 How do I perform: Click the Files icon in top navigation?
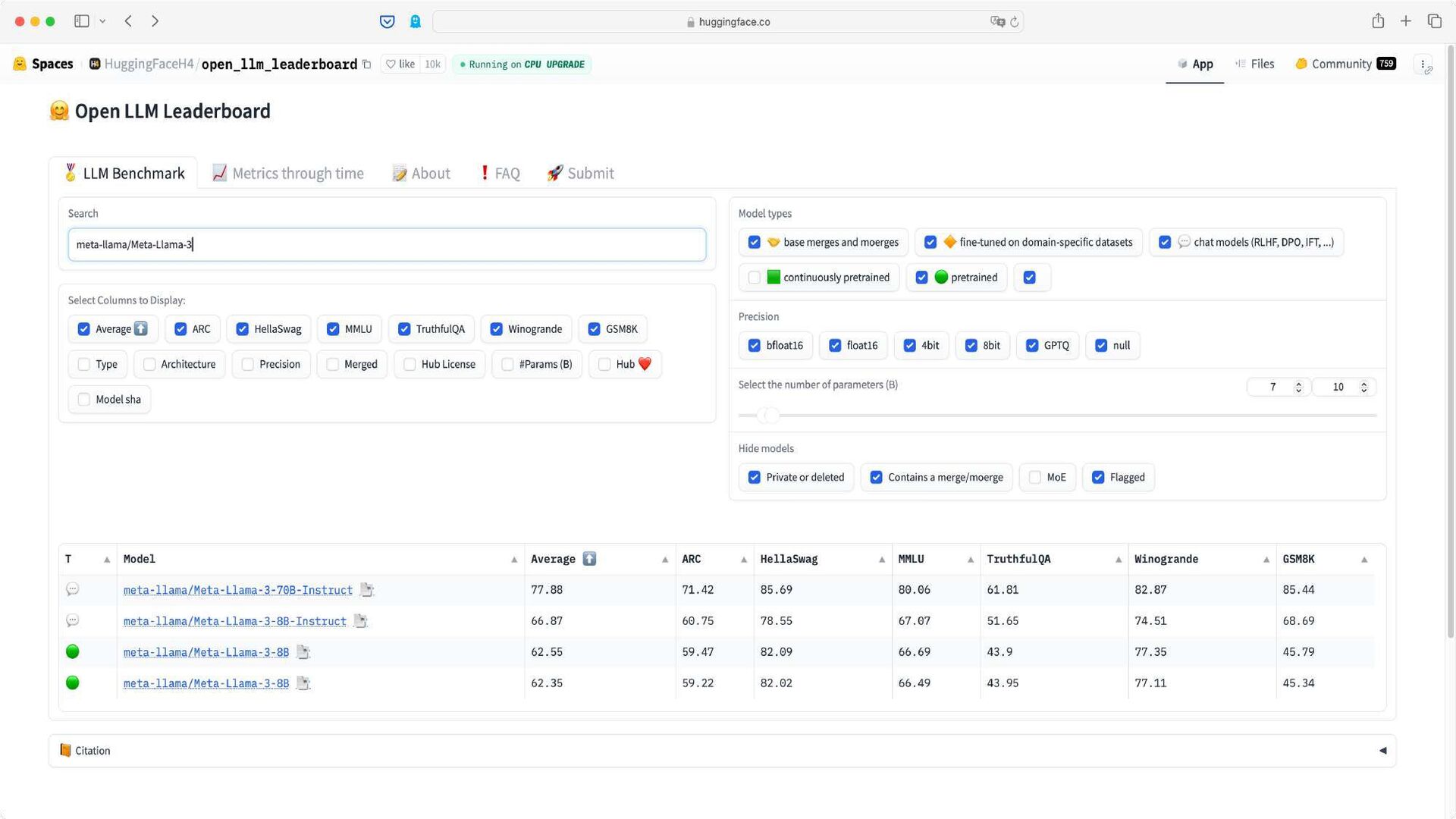pos(1240,64)
